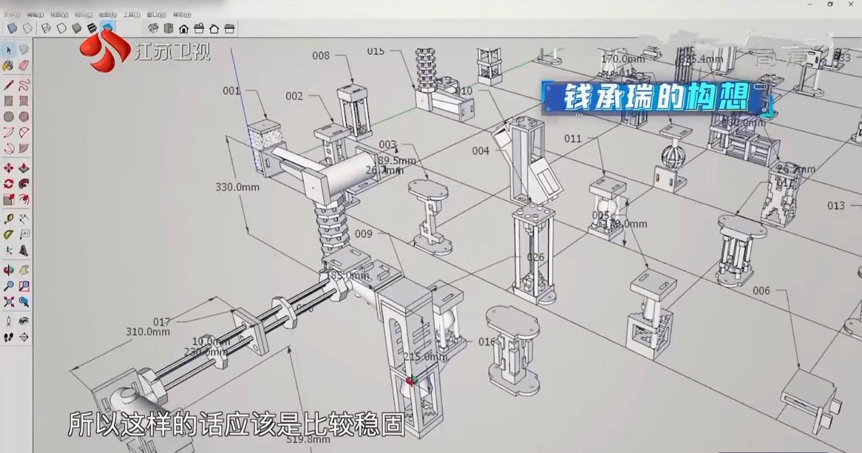Viewport: 862px width, 453px height.
Task: Open the 工具 (Tools) menu
Action: click(131, 14)
